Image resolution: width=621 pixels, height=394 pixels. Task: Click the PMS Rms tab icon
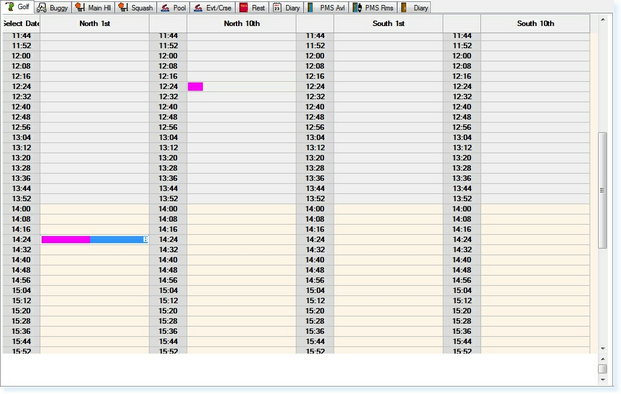point(357,8)
